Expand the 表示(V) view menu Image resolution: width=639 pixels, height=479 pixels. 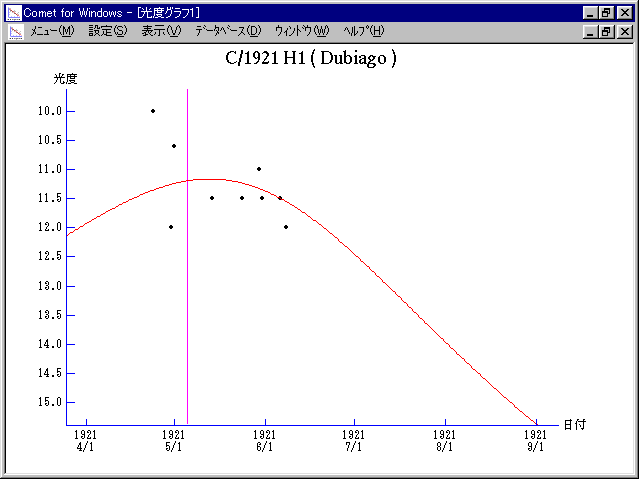160,31
